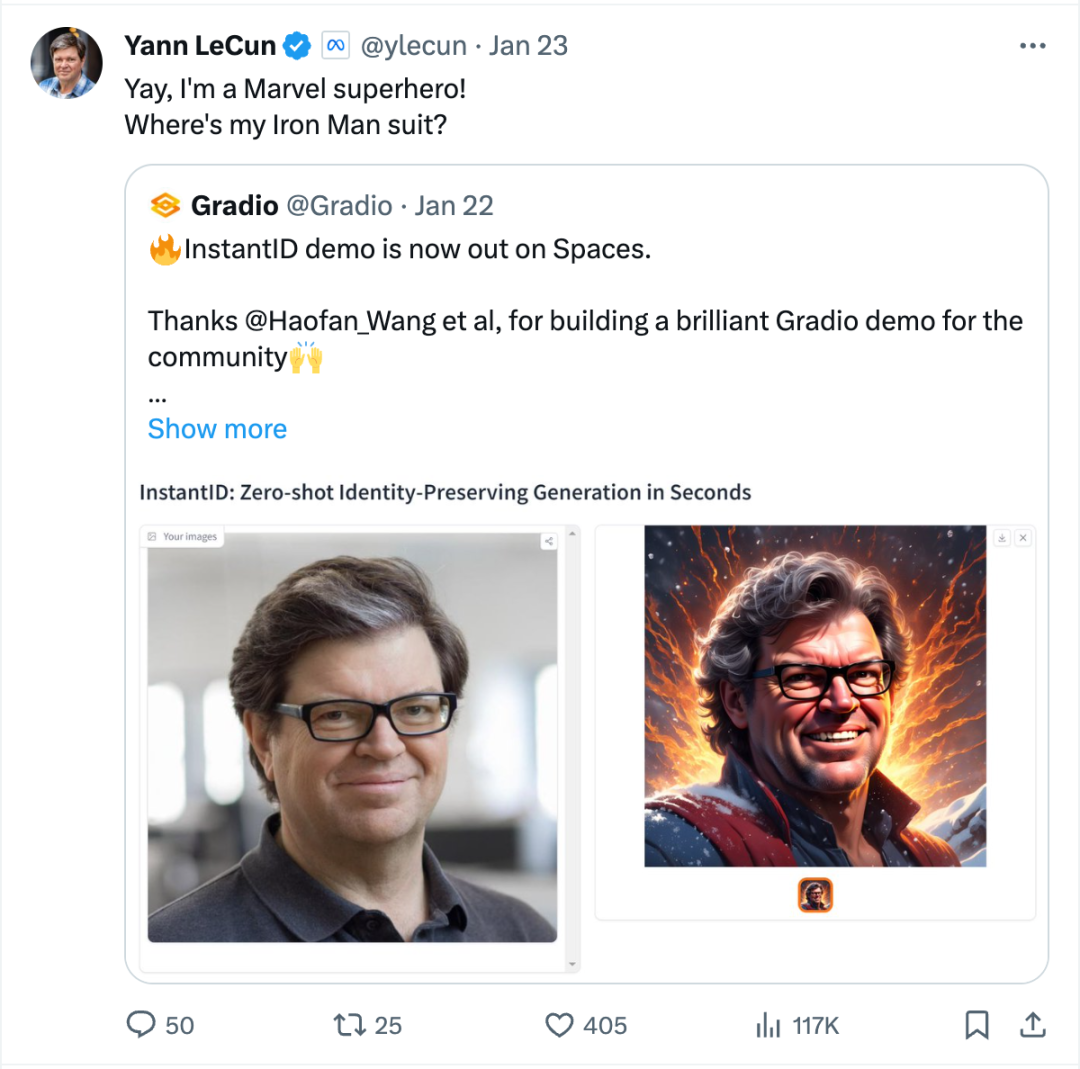Click the scroll down arrow beside input image
1080x1069 pixels.
[x=572, y=965]
